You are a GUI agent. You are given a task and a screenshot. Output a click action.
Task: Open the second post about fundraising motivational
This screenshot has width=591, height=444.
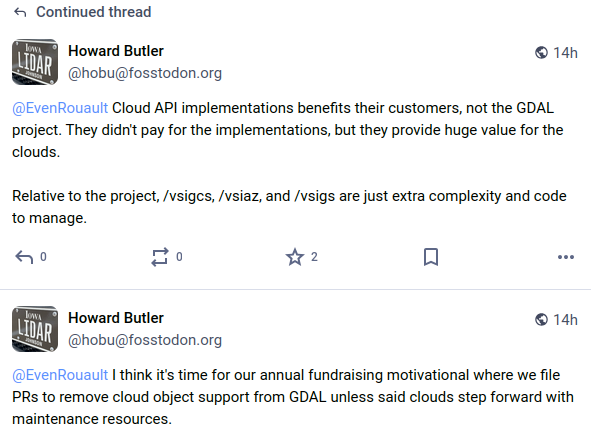[x=293, y=397]
